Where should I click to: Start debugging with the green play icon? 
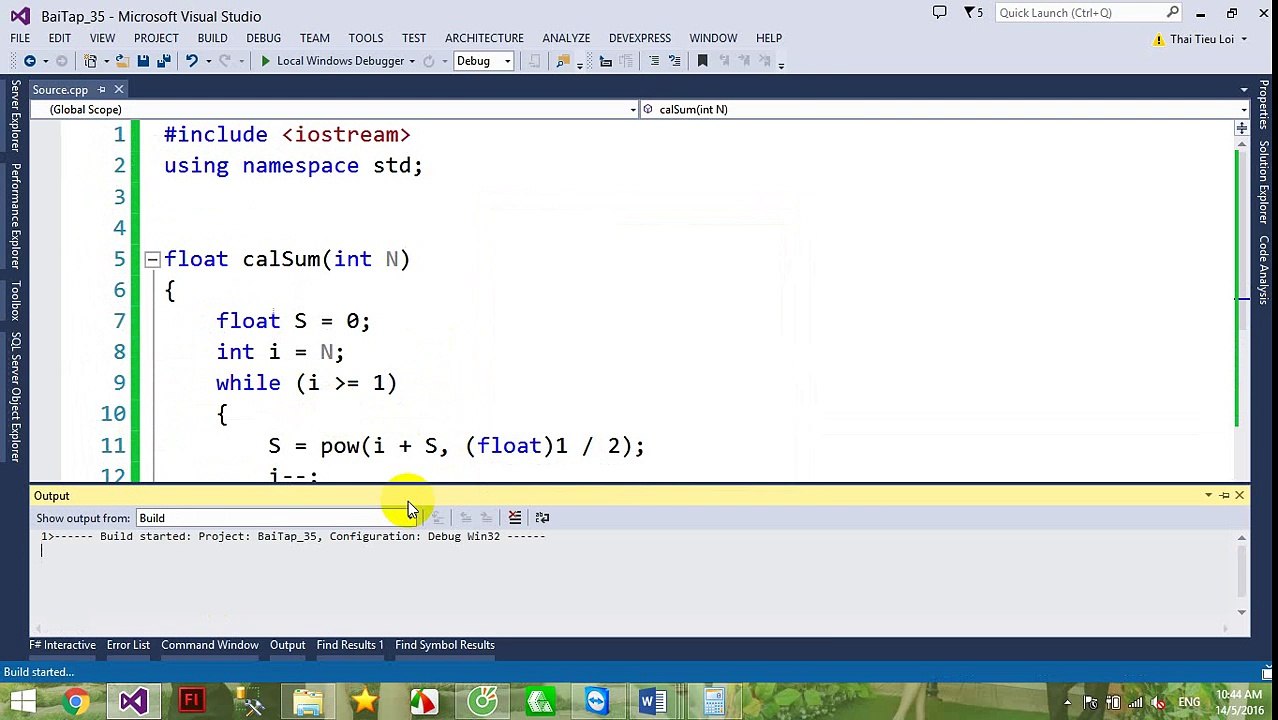tap(265, 61)
